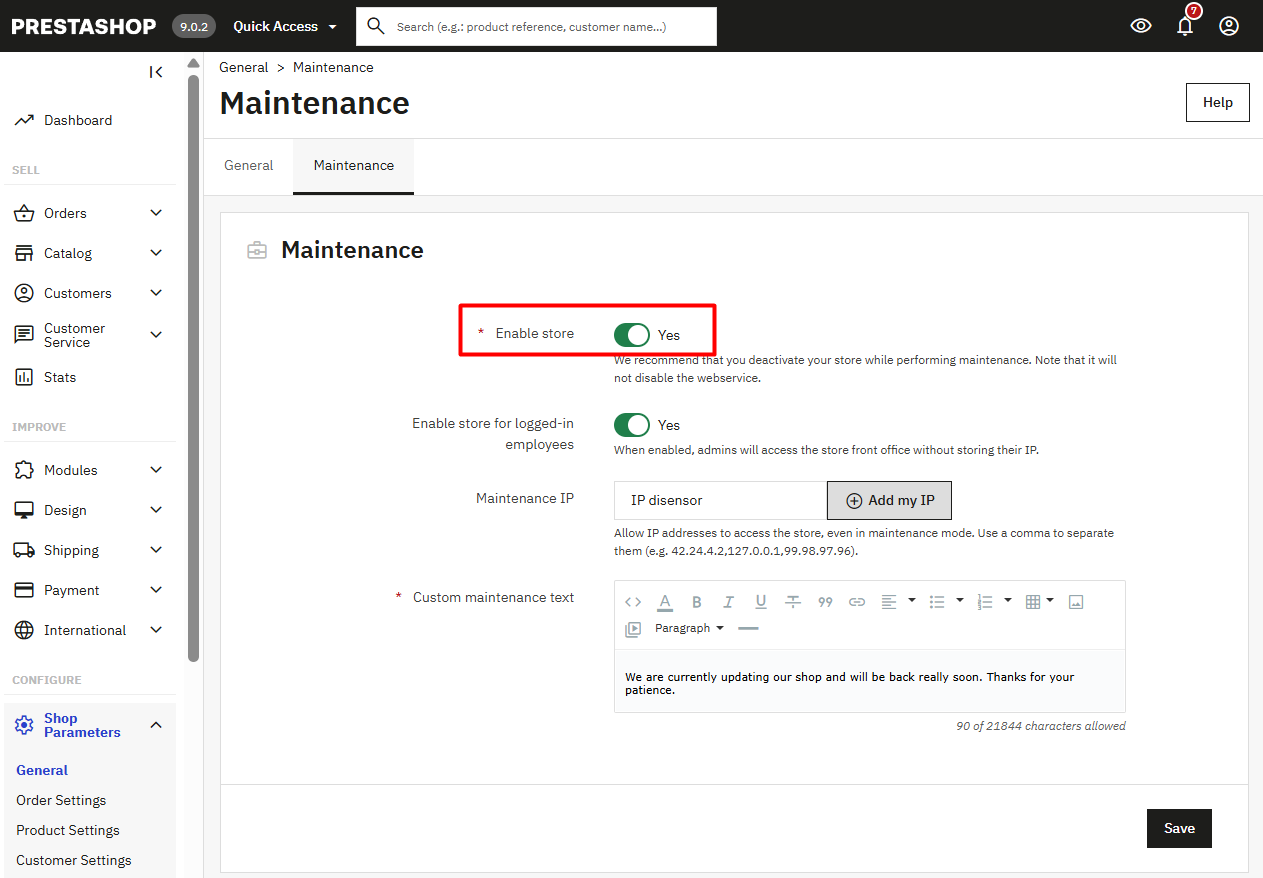1263x878 pixels.
Task: Collapse the sidebar menu with the collapse icon
Action: click(x=156, y=72)
